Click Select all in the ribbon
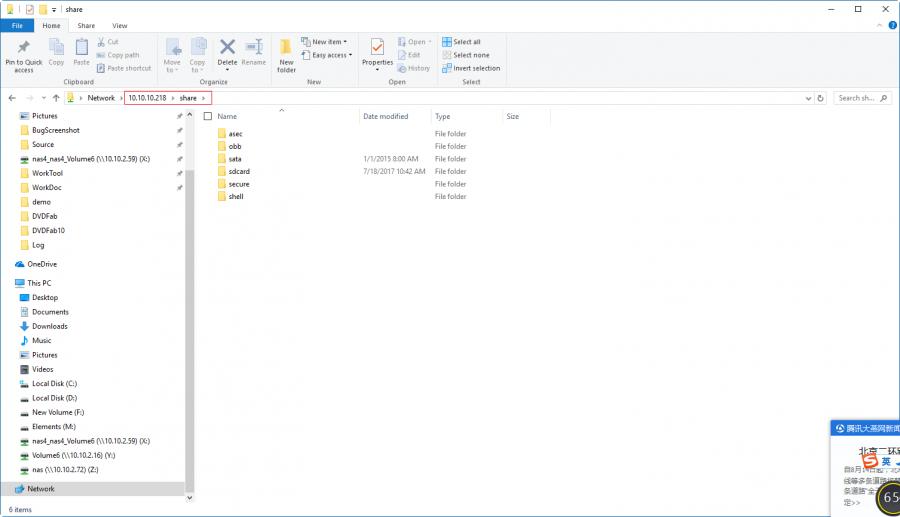Image resolution: width=900 pixels, height=517 pixels. click(x=461, y=42)
